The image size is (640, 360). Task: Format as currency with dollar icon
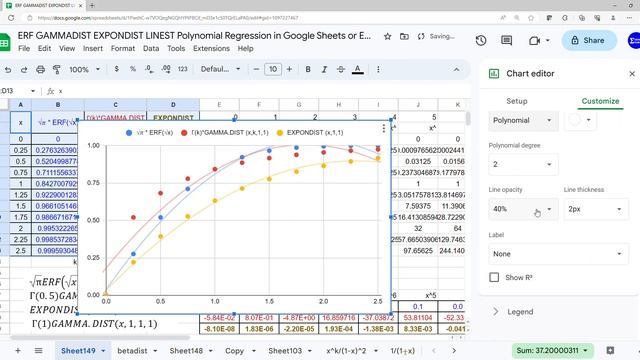click(117, 69)
